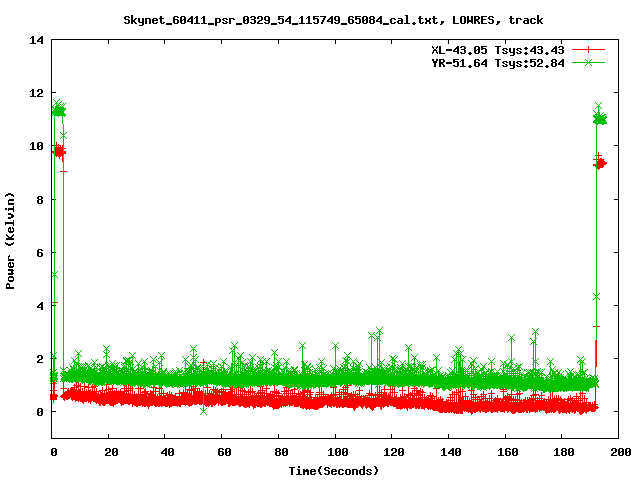Click the y-axis tick label '4'
The height and width of the screenshot is (480, 640).
tap(40, 306)
